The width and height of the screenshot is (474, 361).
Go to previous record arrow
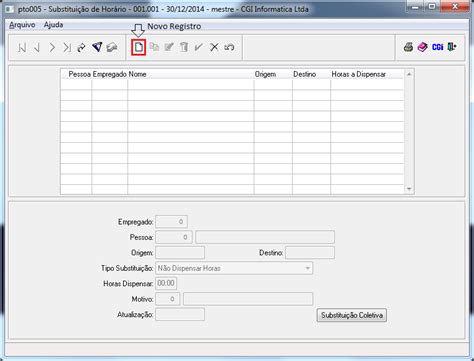37,48
